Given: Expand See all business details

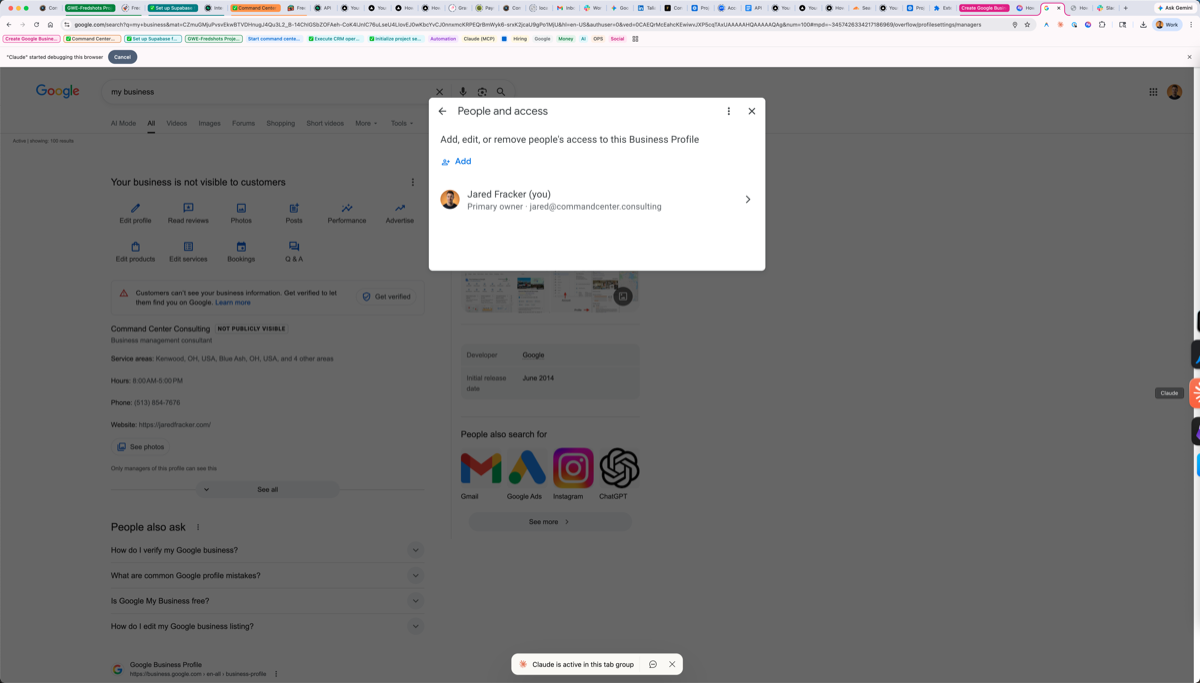Looking at the screenshot, I should (x=267, y=488).
